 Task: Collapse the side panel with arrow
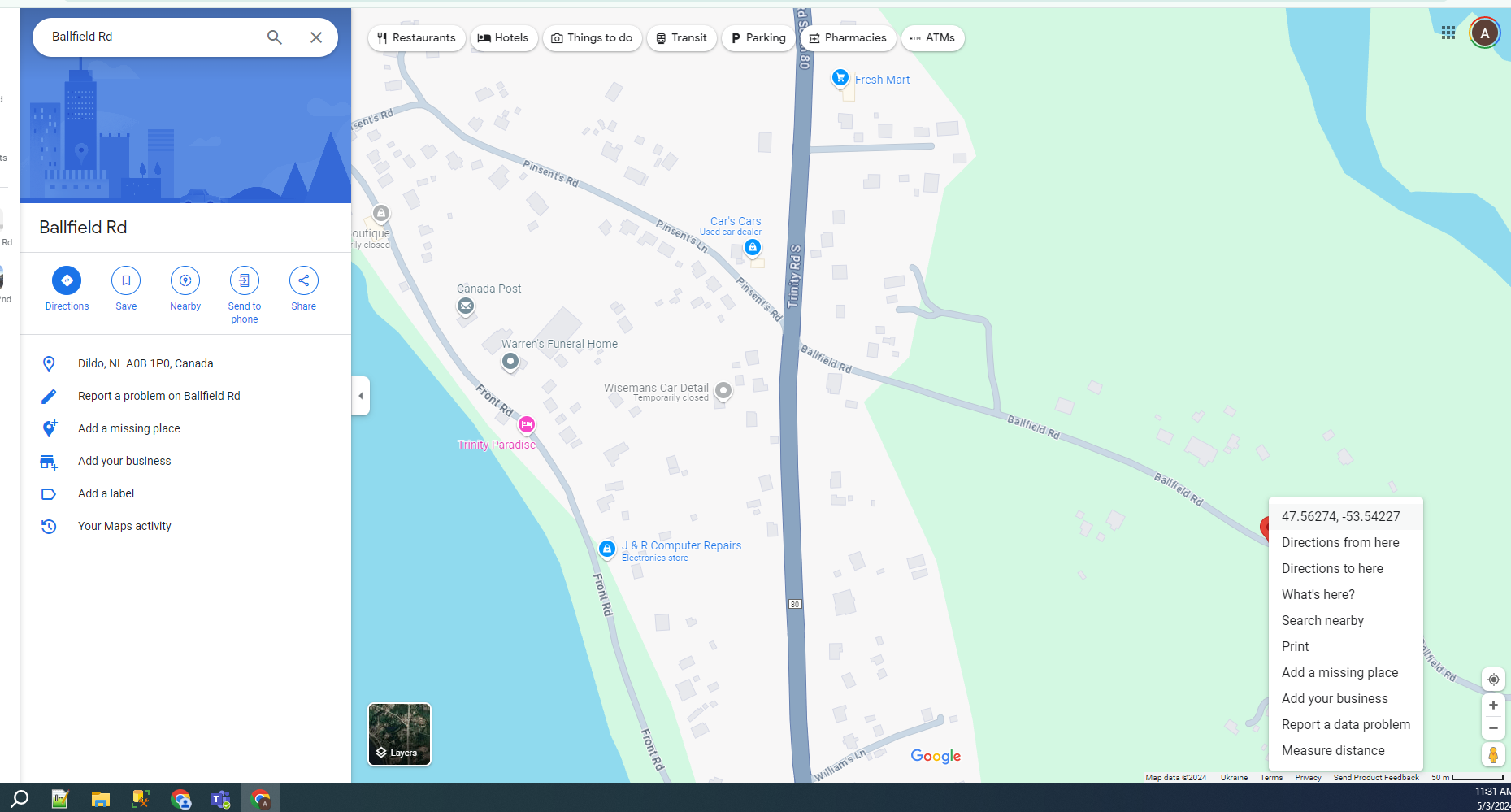coord(361,396)
